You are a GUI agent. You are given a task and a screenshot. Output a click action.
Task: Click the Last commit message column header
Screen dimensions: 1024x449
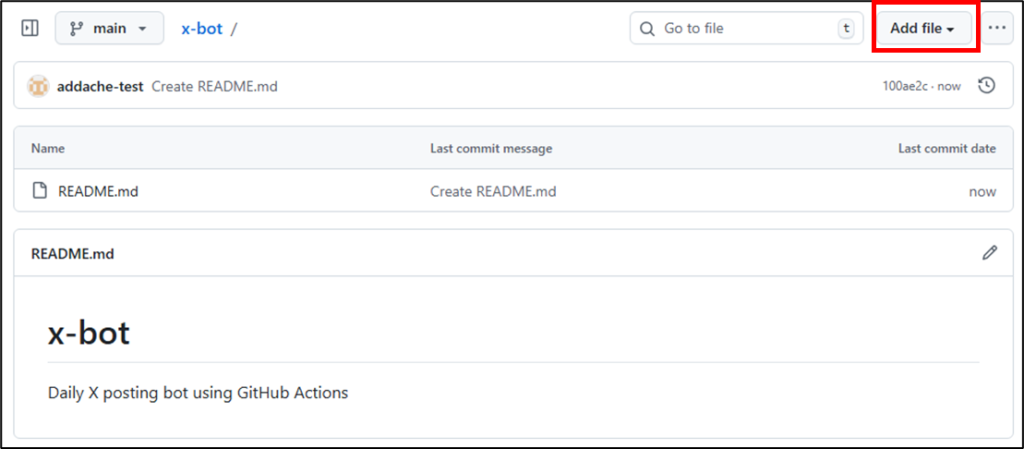click(491, 148)
